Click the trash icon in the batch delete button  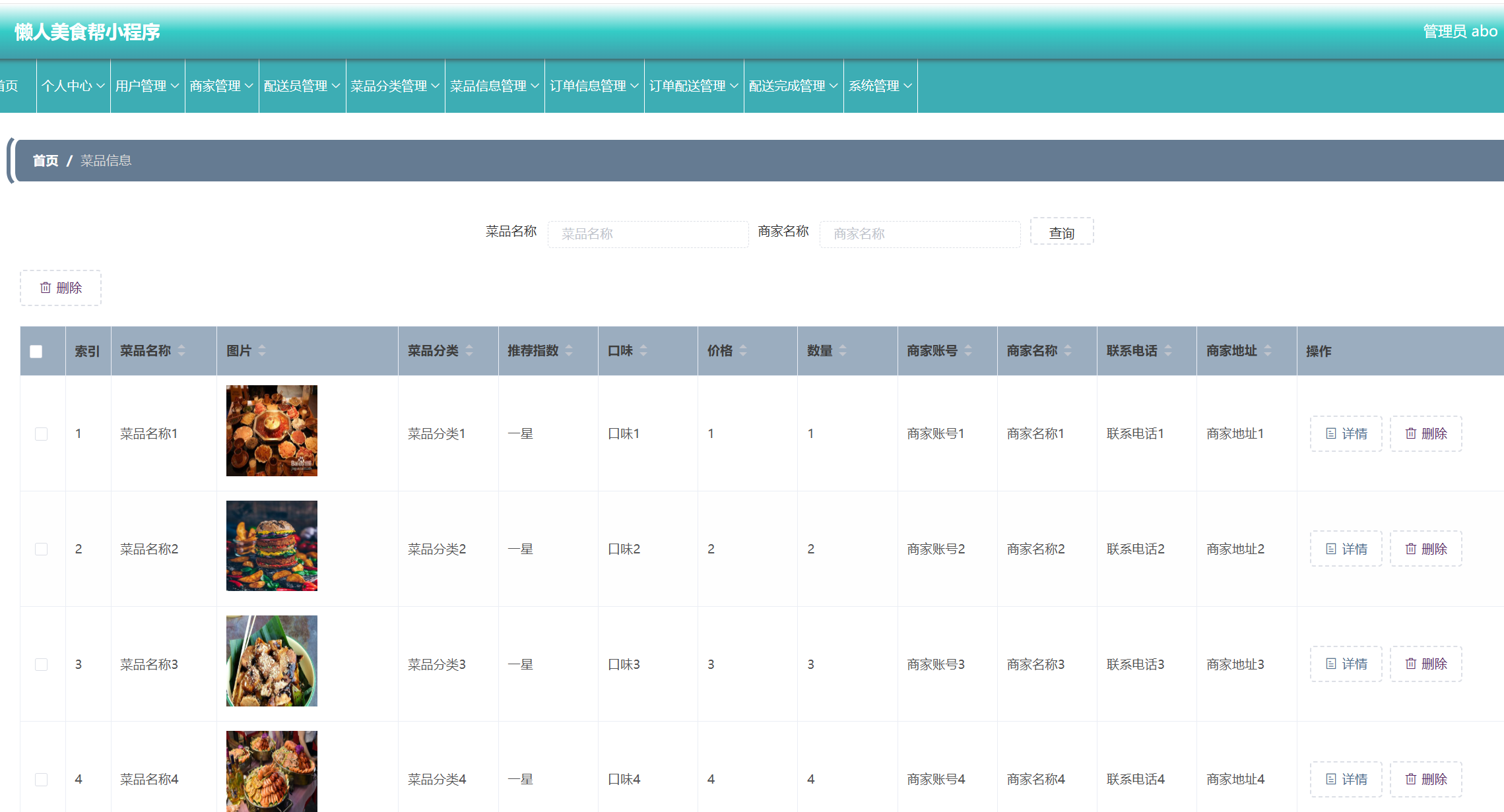point(46,288)
